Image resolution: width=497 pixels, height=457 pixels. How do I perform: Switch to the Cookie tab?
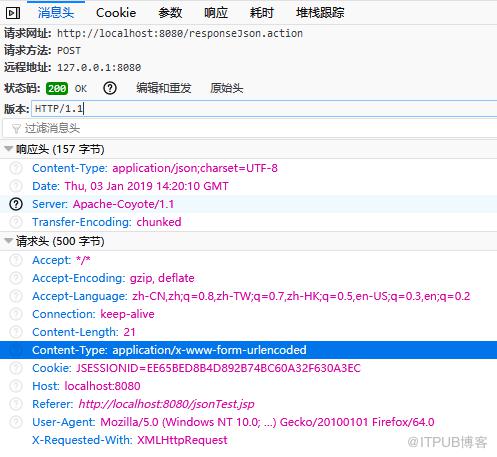pos(116,13)
